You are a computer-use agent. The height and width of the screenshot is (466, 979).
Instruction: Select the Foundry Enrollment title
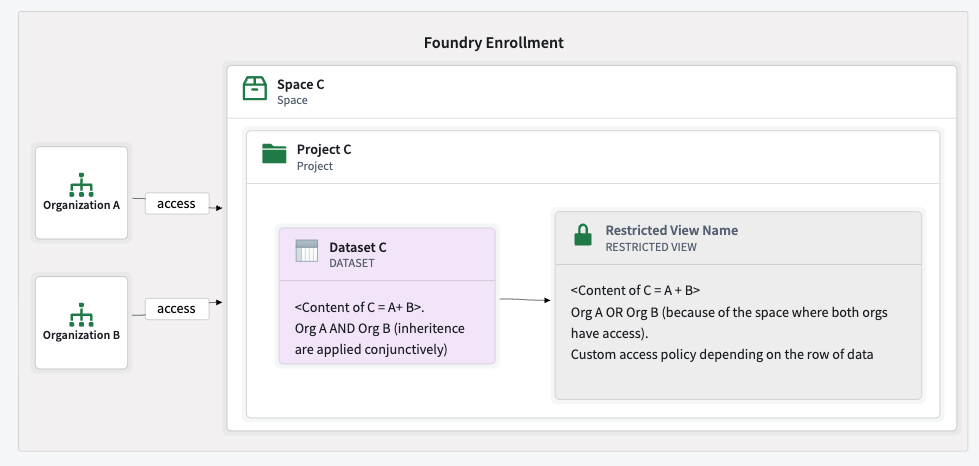click(x=493, y=43)
